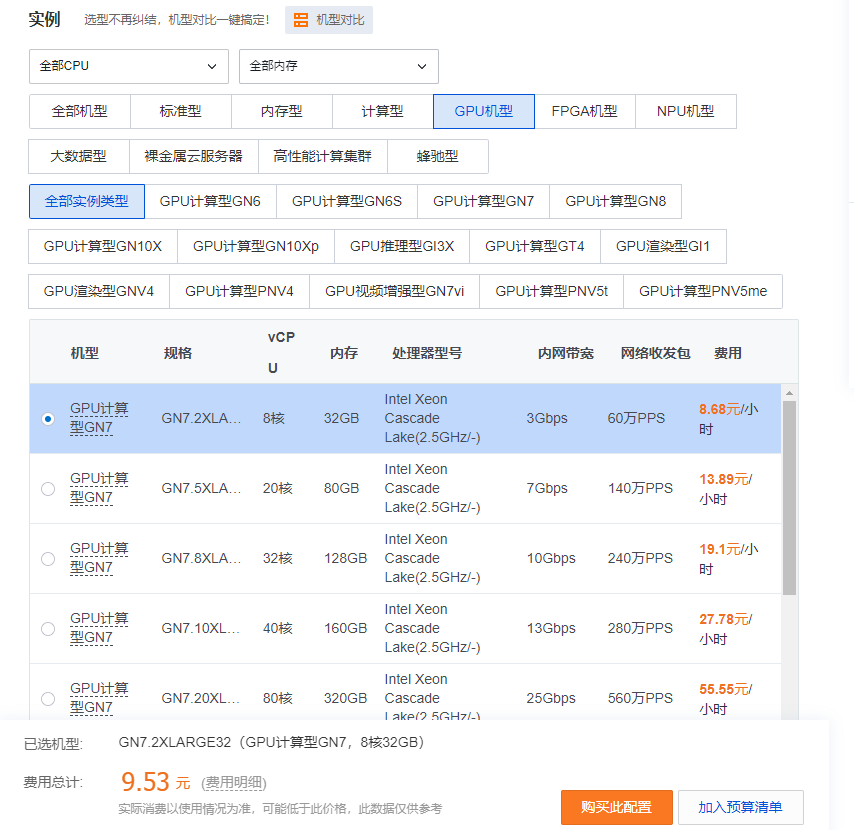This screenshot has width=854, height=830.
Task: Choose GPU计算型GN6S filter
Action: (347, 202)
